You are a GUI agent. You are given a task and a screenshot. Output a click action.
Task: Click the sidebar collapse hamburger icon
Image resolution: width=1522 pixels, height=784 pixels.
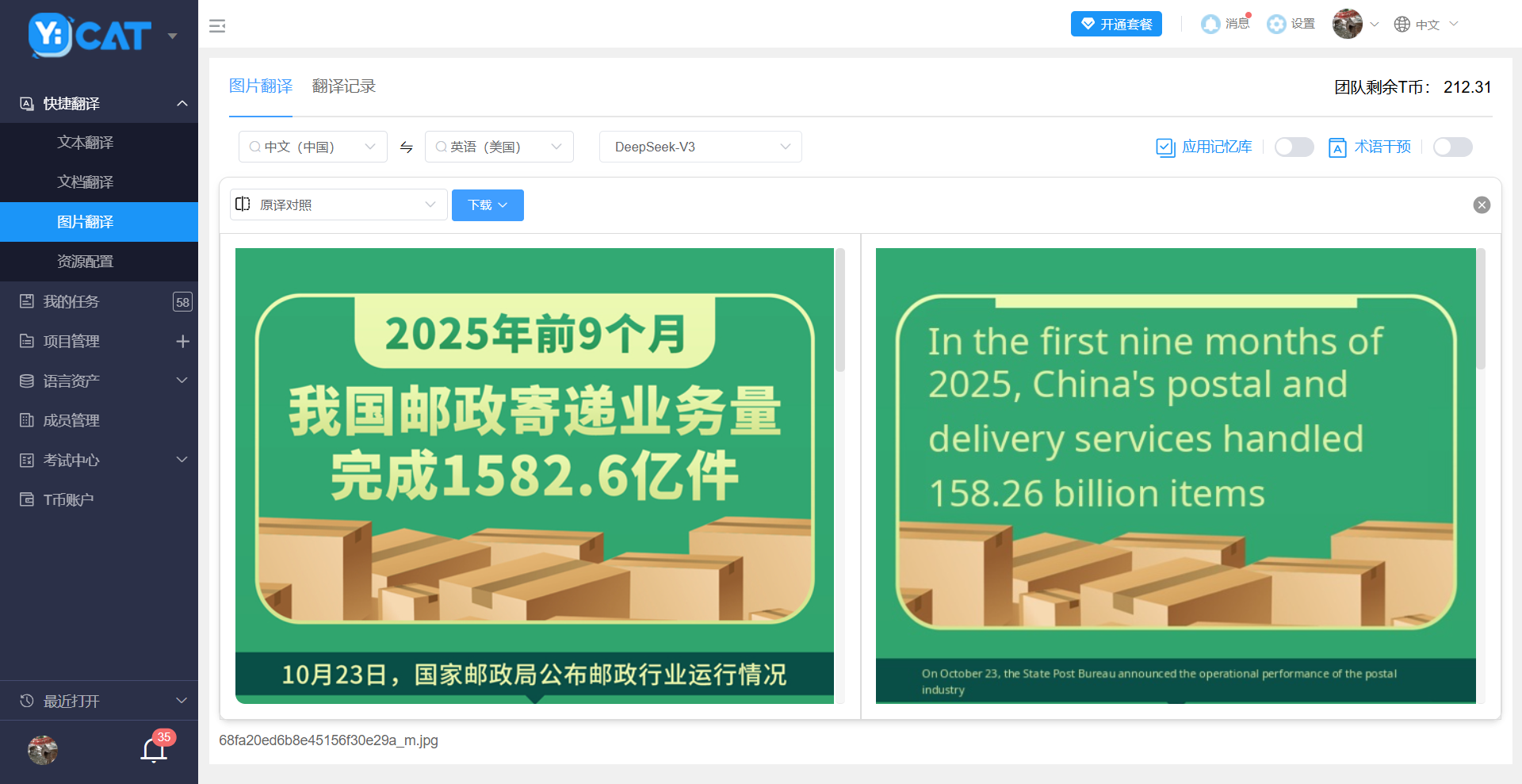pos(217,26)
